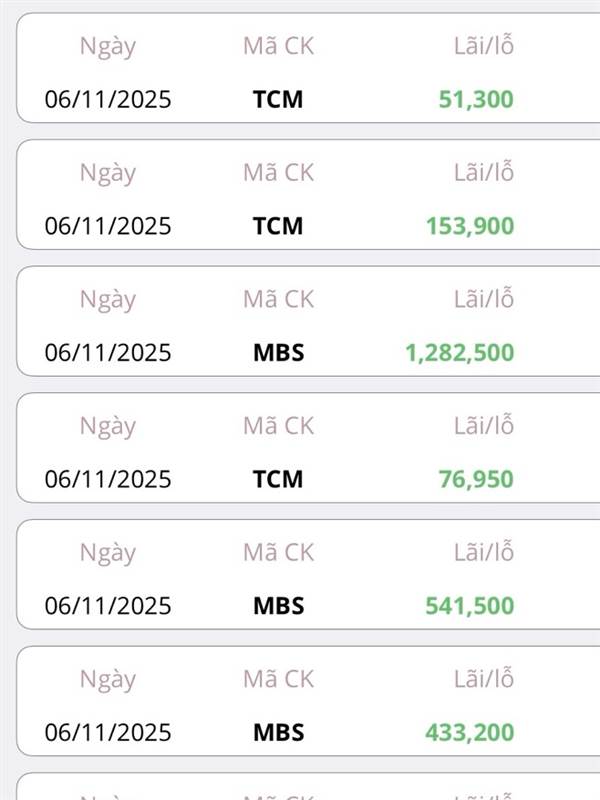Open MBS code in the 541,500 card
The height and width of the screenshot is (800, 600).
(x=278, y=606)
